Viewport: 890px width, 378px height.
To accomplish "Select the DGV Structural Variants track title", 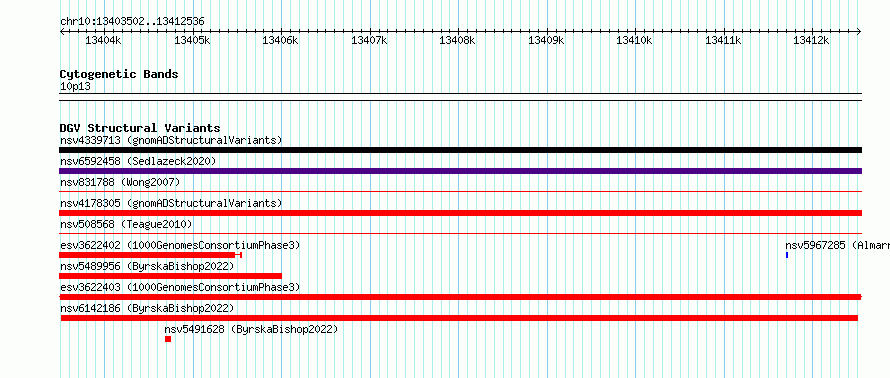I will click(x=140, y=128).
